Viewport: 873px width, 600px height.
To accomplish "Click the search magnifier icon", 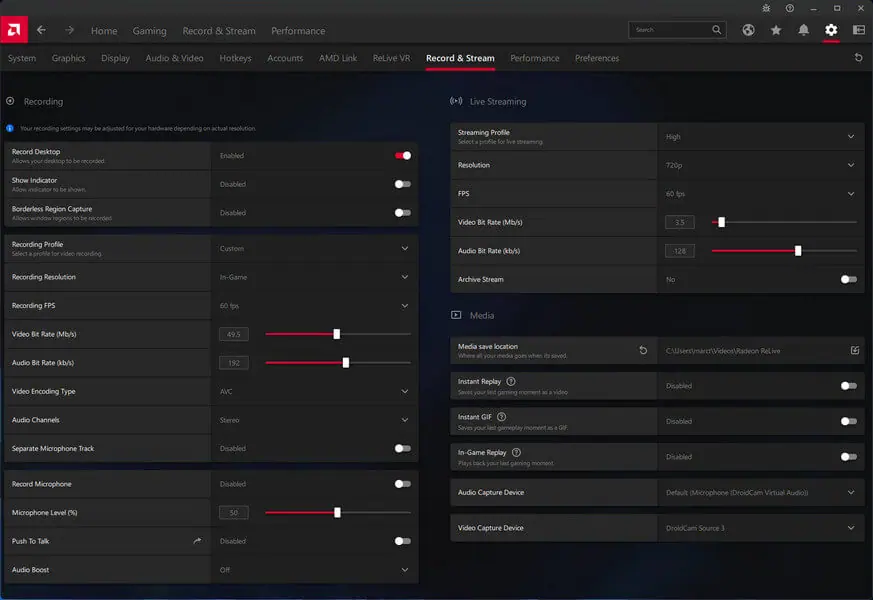I will tap(717, 30).
